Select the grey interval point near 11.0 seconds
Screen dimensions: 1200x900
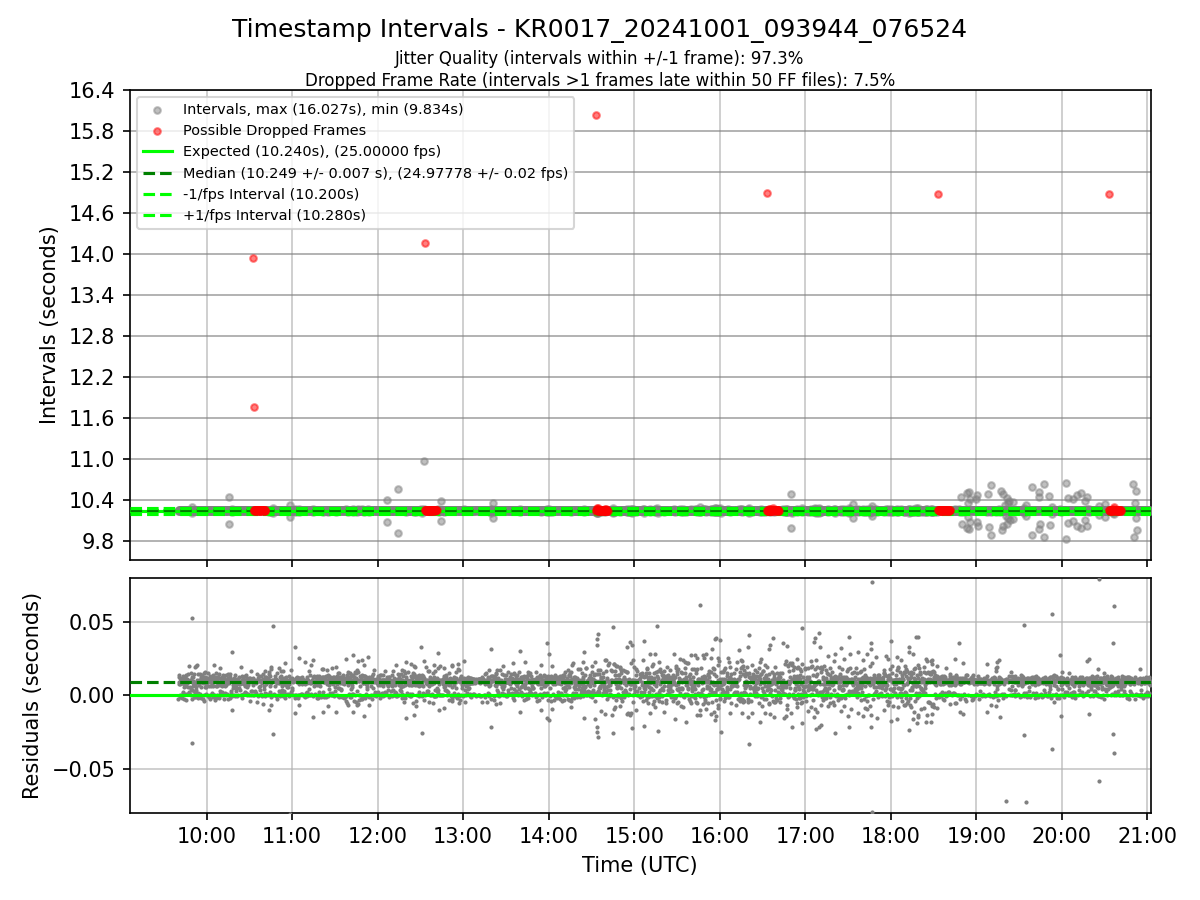tap(424, 461)
